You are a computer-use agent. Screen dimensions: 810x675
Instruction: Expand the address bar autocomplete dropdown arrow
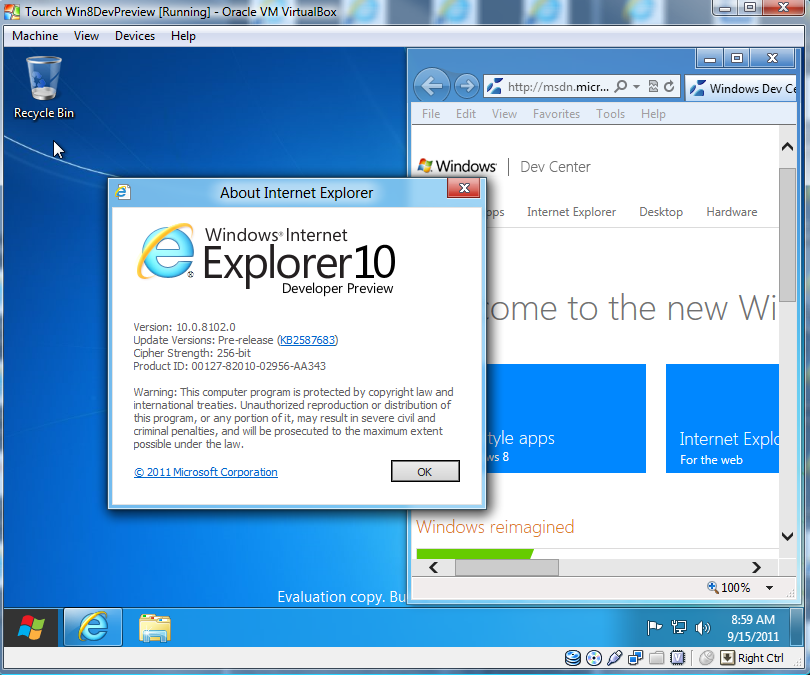tap(637, 86)
